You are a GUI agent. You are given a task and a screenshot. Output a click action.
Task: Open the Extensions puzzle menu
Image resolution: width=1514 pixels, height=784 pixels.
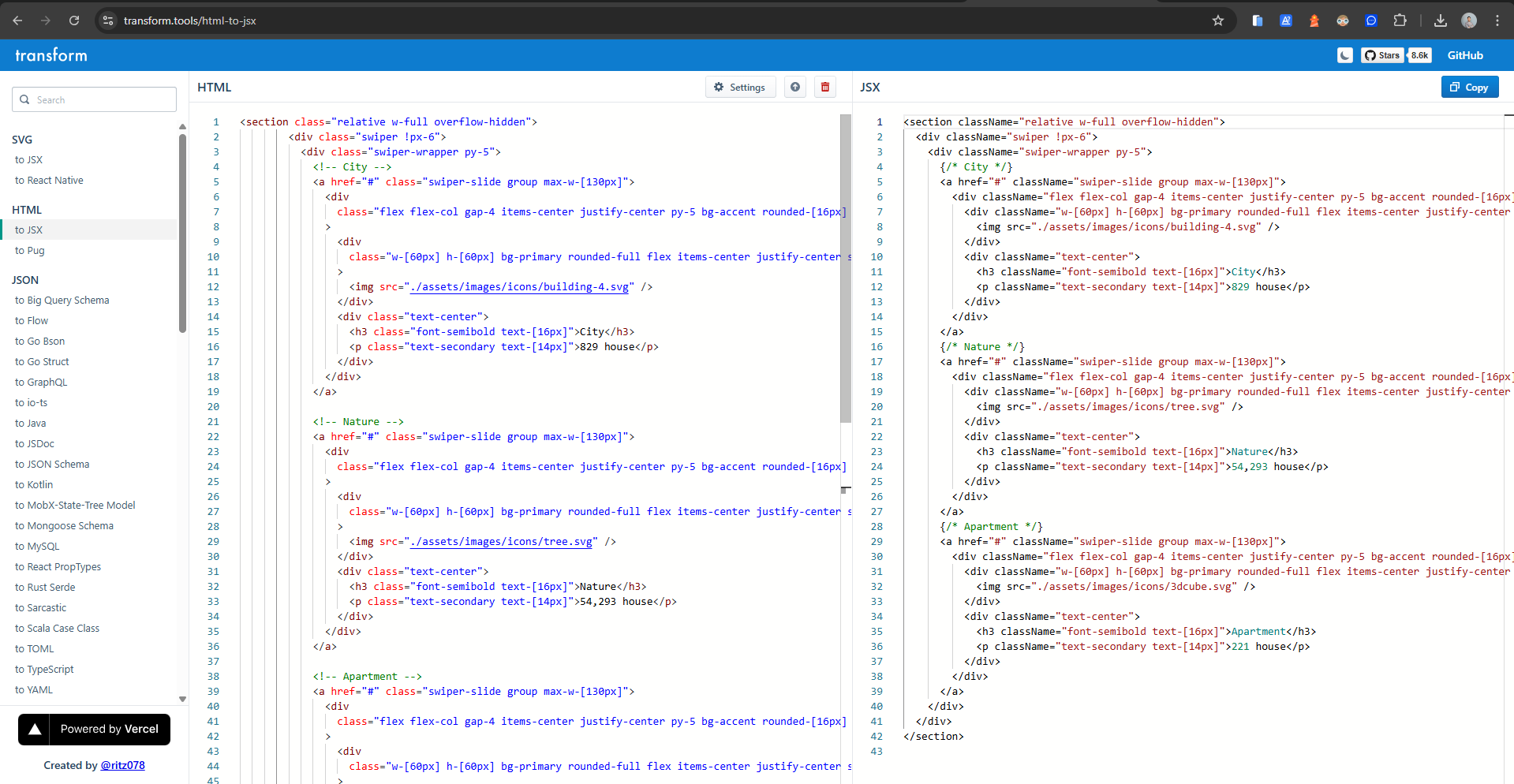point(1400,21)
